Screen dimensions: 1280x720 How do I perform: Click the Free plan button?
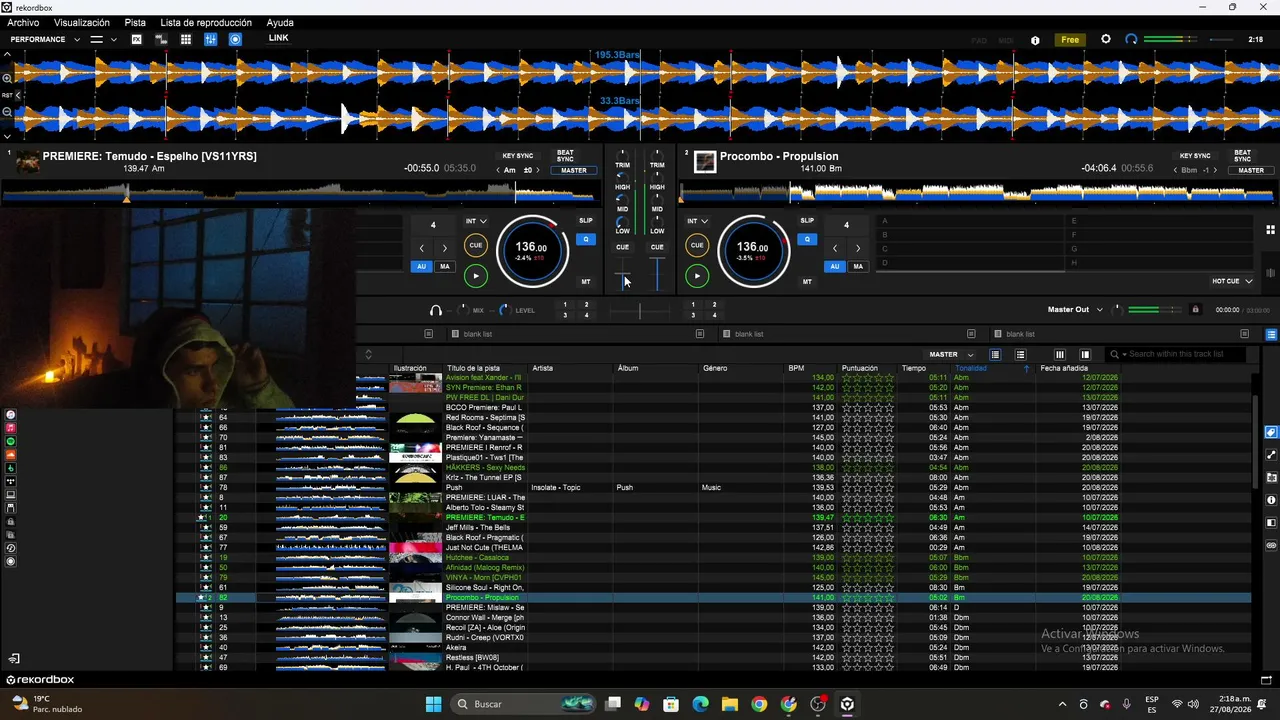pyautogui.click(x=1070, y=40)
